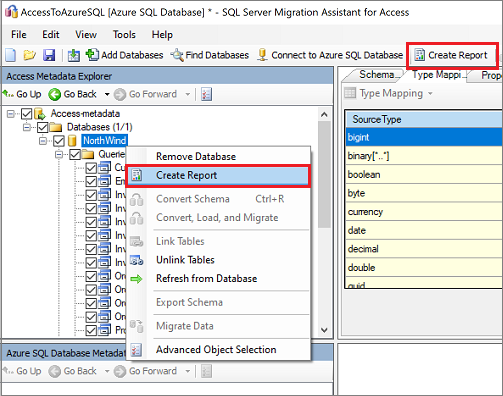The width and height of the screenshot is (503, 396).
Task: Click the query icon next to Cu
Action: coord(105,167)
